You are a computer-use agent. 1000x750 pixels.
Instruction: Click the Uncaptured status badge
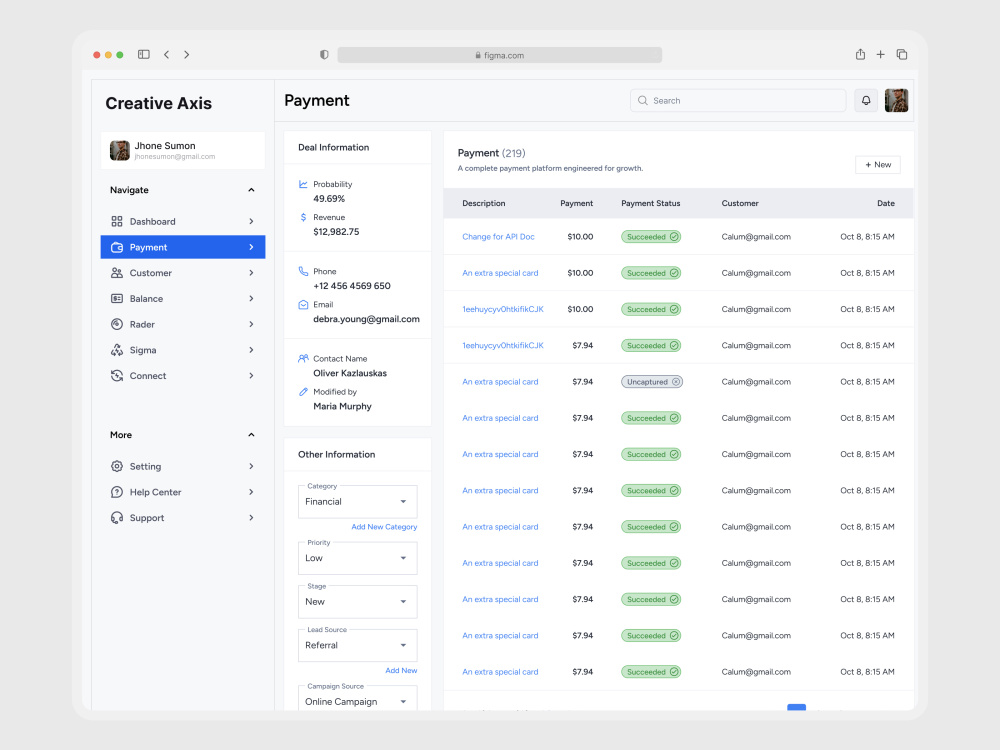(652, 382)
